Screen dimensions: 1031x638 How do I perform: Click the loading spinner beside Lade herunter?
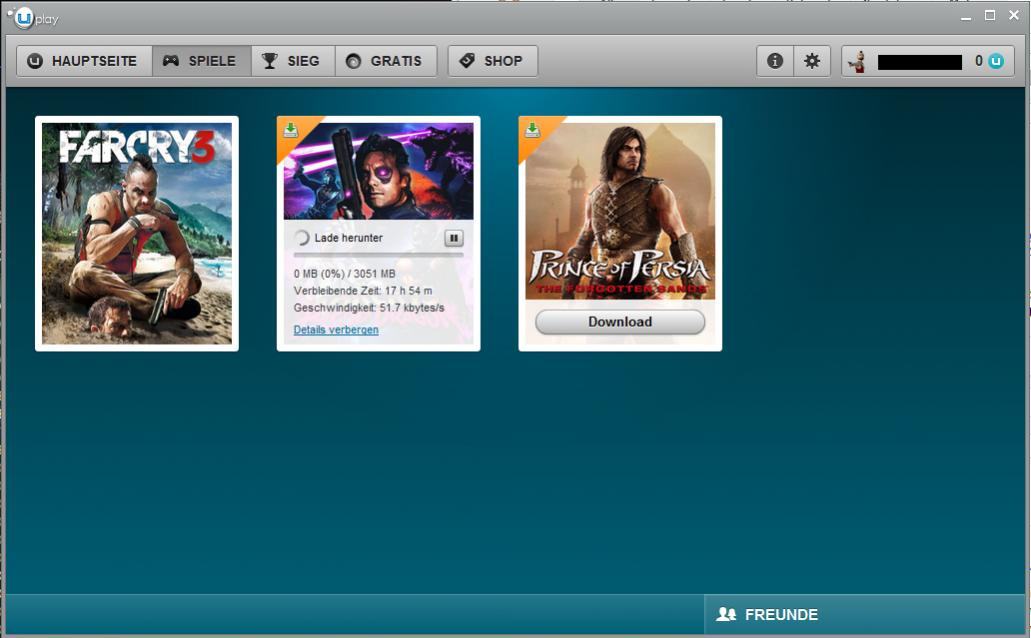coord(301,238)
